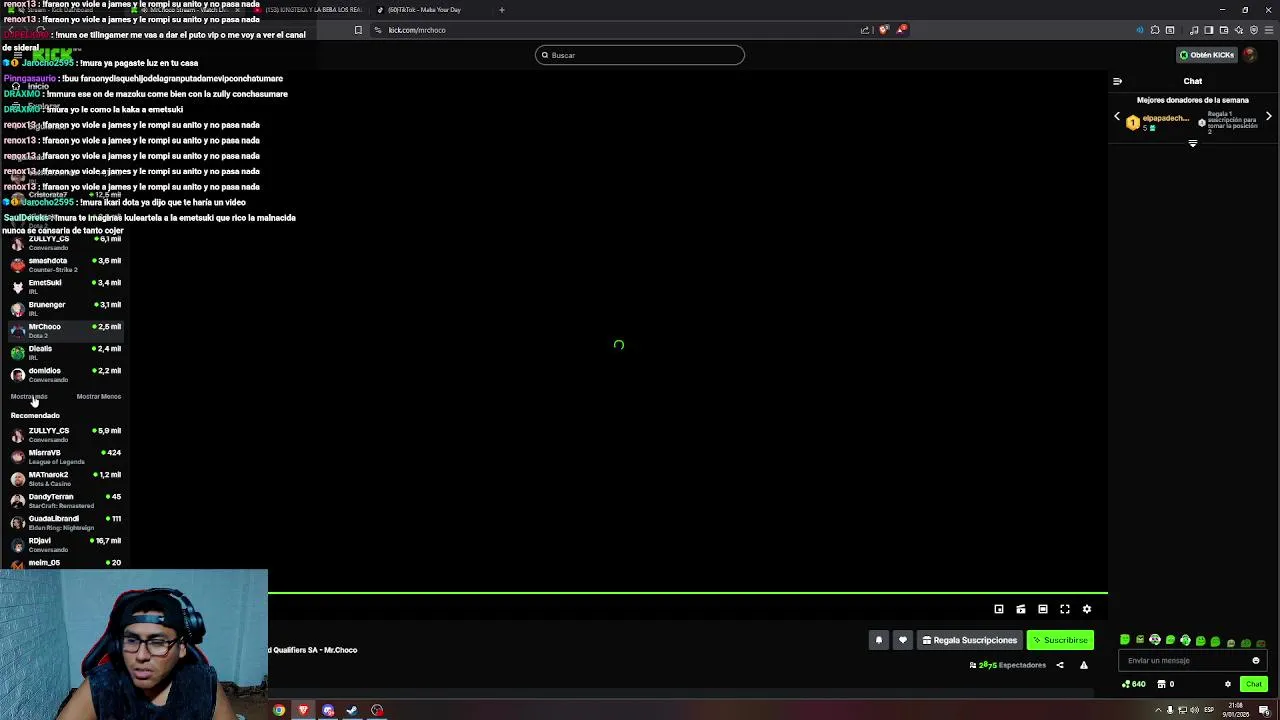Go to next top donor
This screenshot has height=720, width=1280.
tap(1269, 117)
